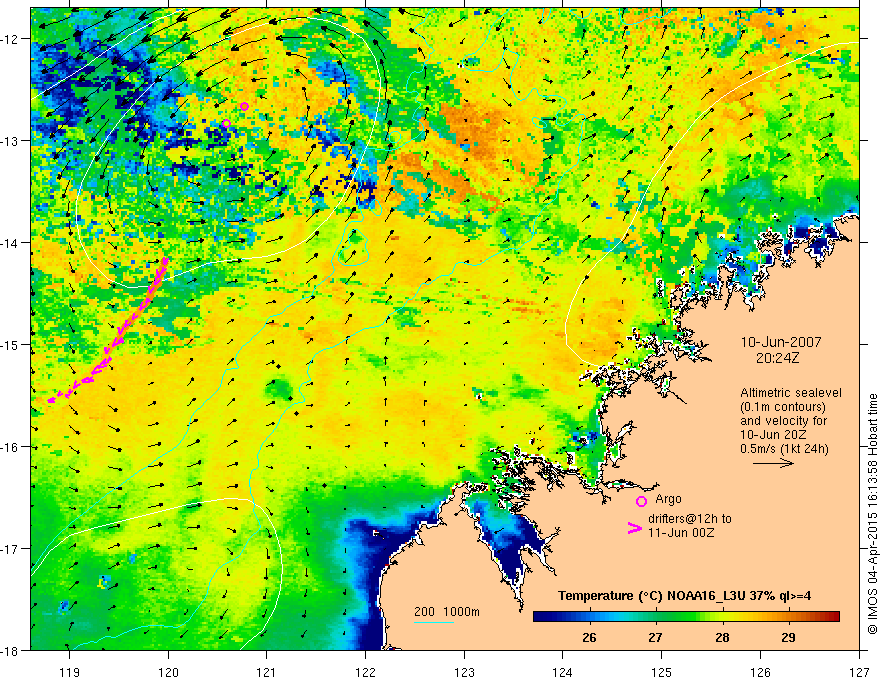Click the '0.5m/s (1kt 24h)' text
The image size is (880, 680).
(x=785, y=449)
